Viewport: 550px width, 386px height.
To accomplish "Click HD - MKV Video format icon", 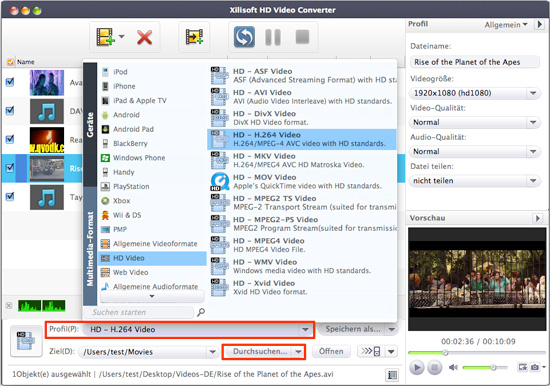I will click(220, 160).
